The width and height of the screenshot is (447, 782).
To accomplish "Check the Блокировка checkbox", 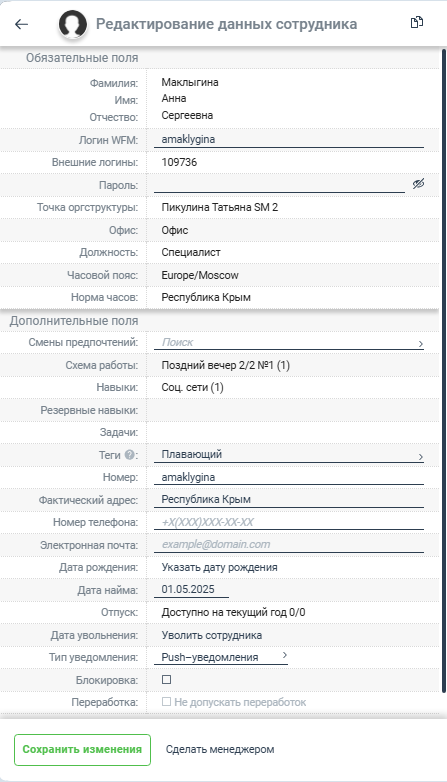I will pos(167,679).
